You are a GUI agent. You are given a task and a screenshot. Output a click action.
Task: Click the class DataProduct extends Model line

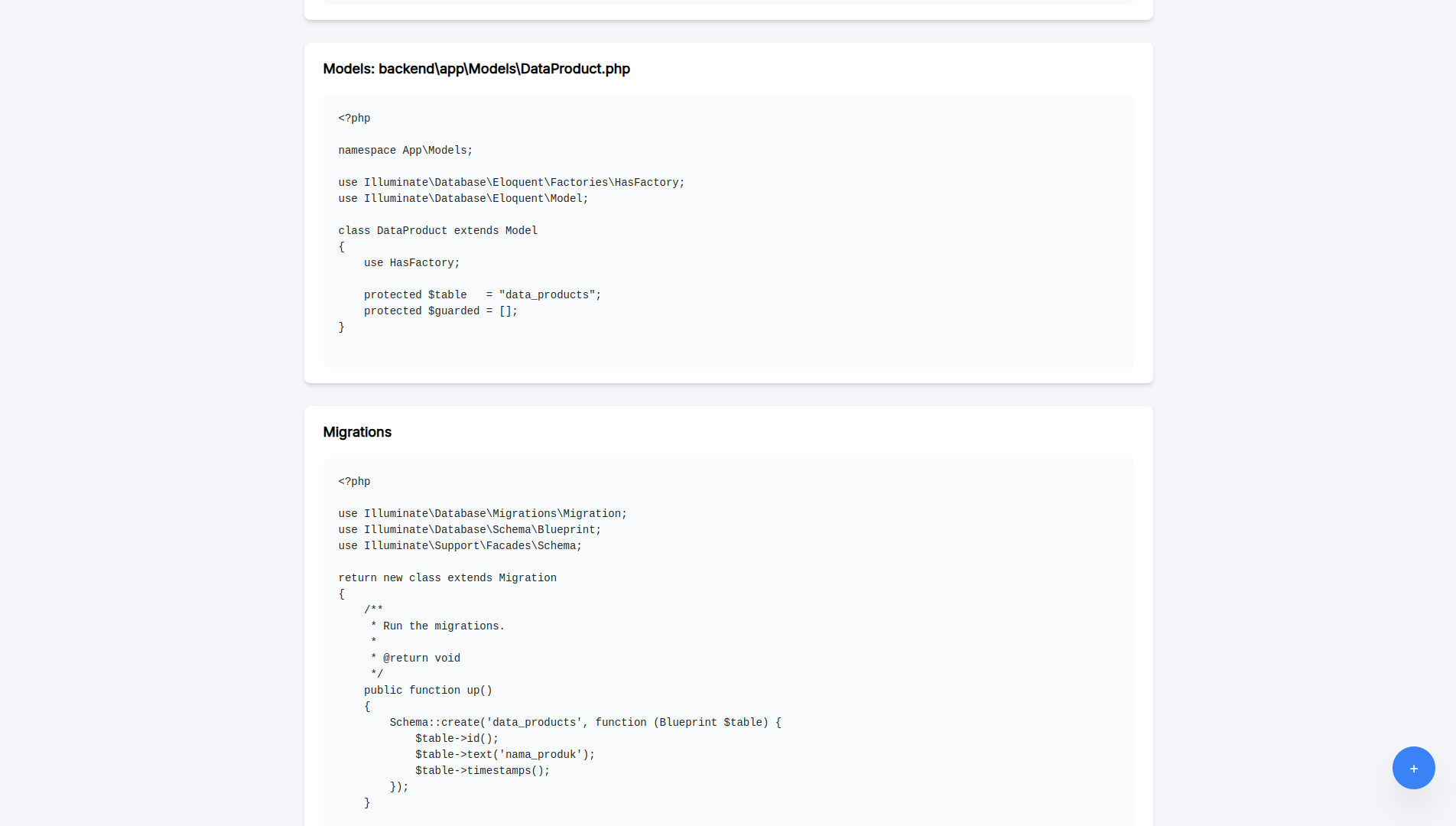coord(437,231)
